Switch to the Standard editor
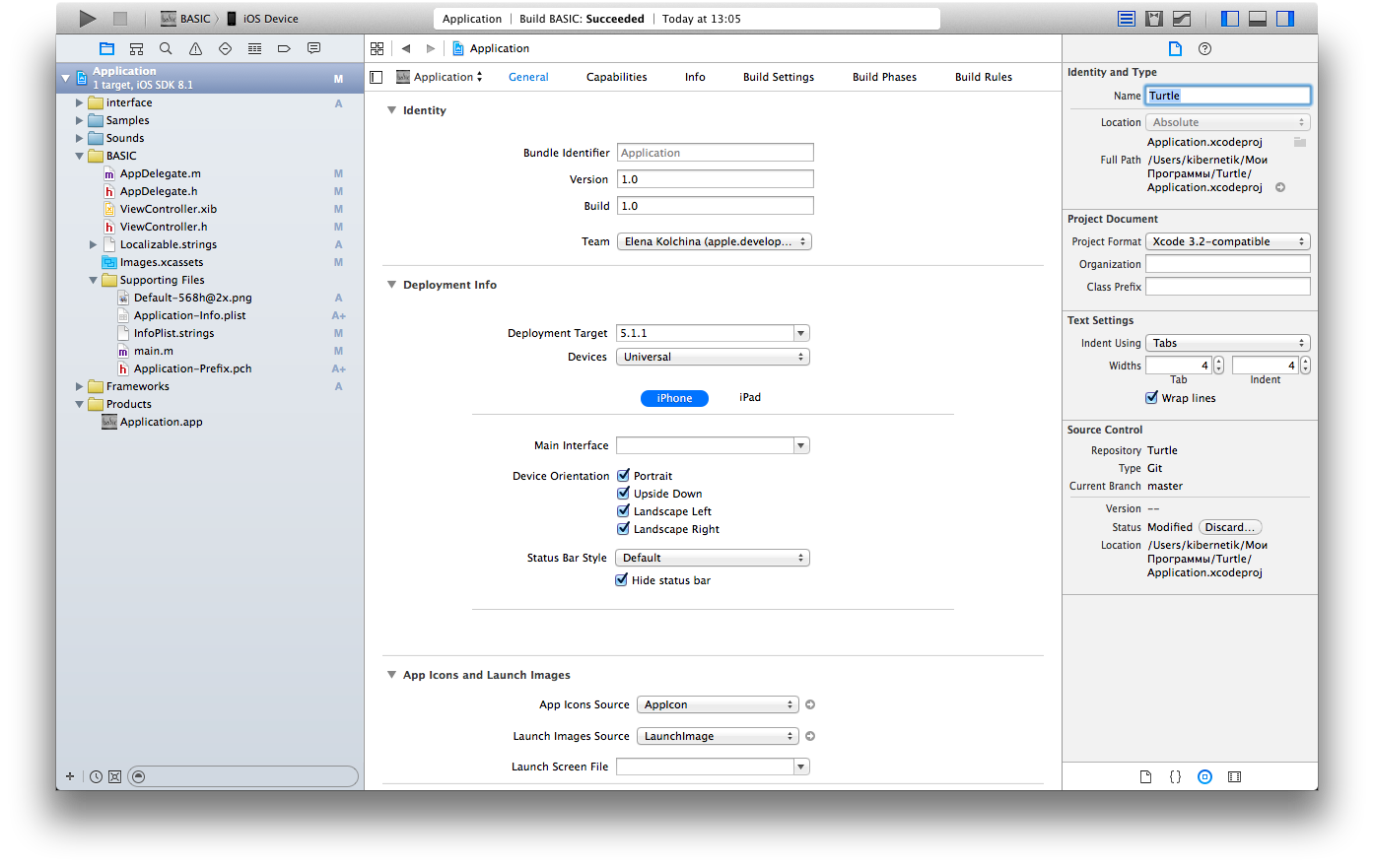The height and width of the screenshot is (868, 1374). click(x=1127, y=18)
